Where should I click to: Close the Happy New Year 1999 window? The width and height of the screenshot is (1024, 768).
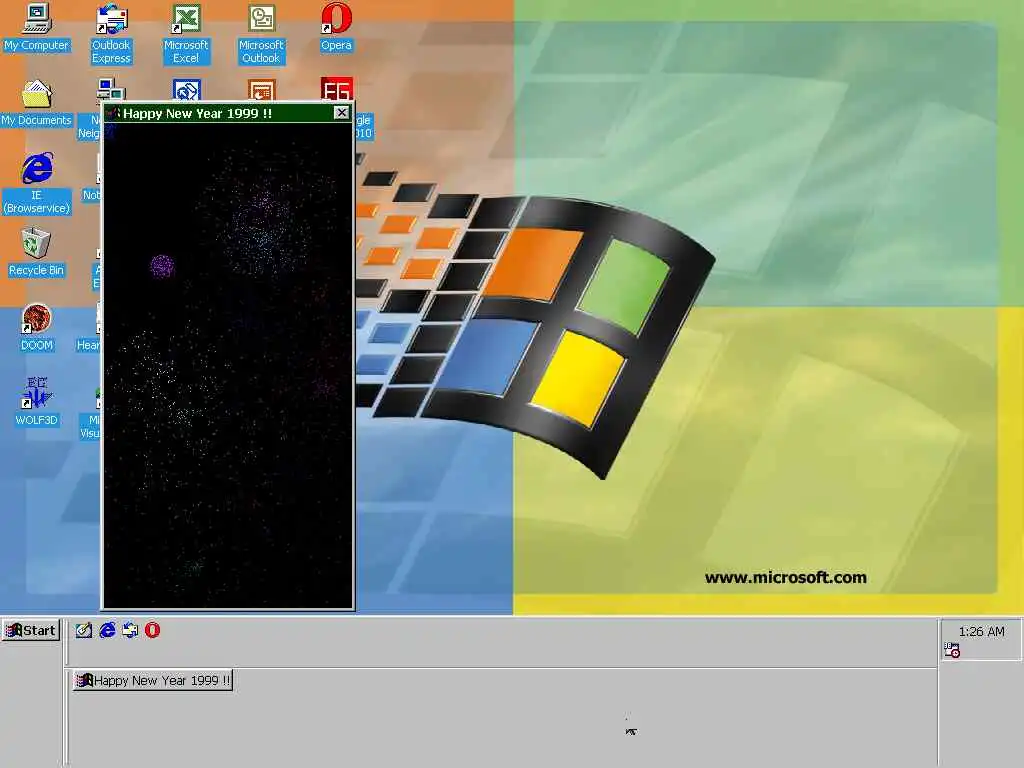click(x=342, y=112)
